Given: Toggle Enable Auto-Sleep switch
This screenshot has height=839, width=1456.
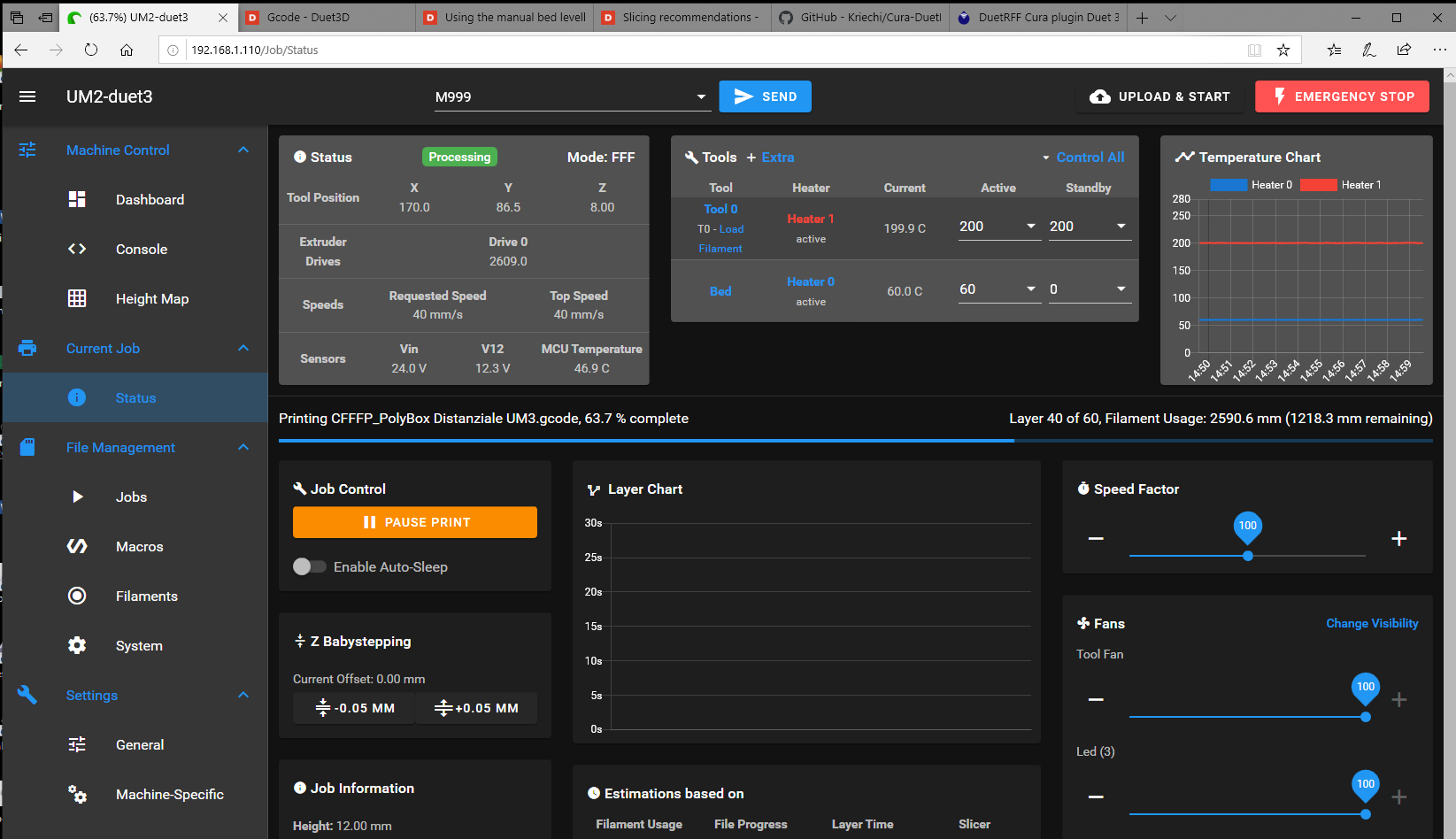Looking at the screenshot, I should [x=310, y=566].
